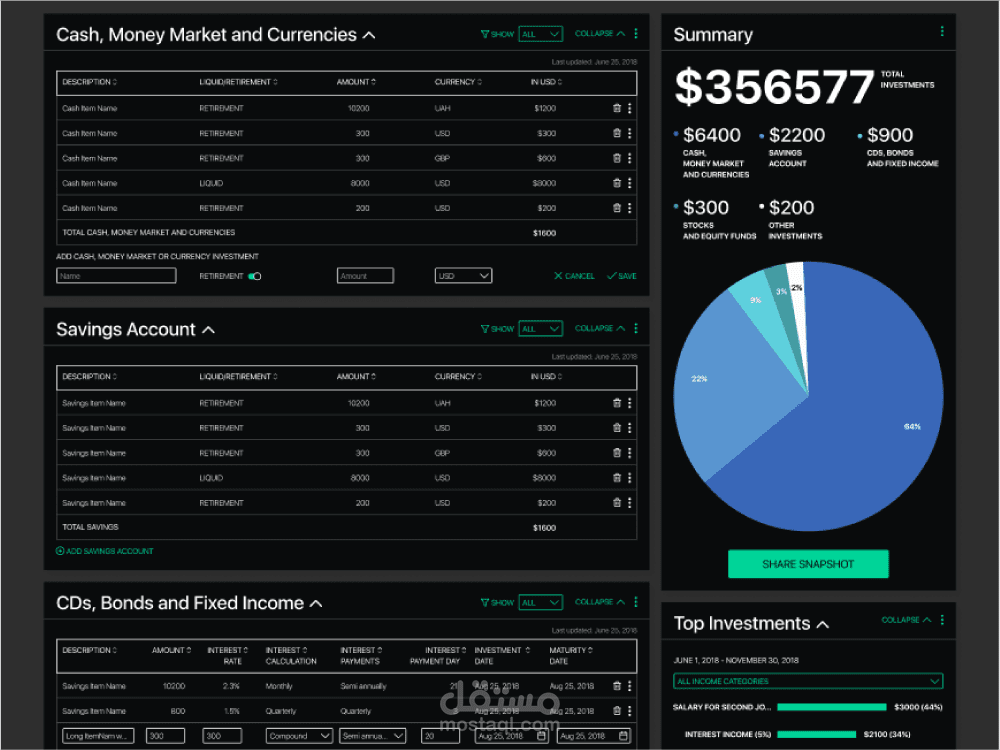Collapse section via chevron beside Cash, Money Market title
The height and width of the screenshot is (750, 1000).
(x=369, y=36)
